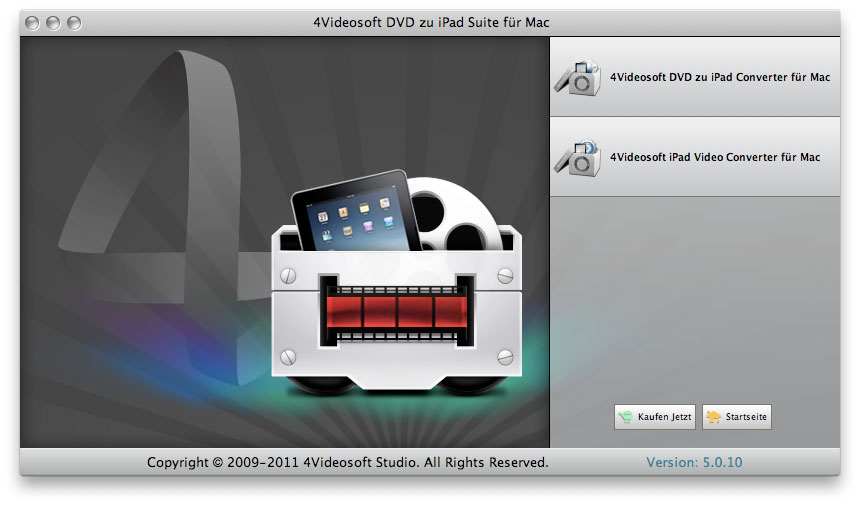Click the house icon on Startseite

point(714,418)
